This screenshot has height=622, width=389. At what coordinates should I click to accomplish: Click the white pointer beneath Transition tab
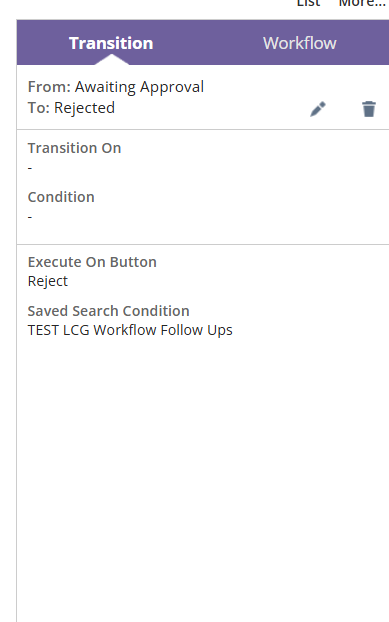click(111, 60)
